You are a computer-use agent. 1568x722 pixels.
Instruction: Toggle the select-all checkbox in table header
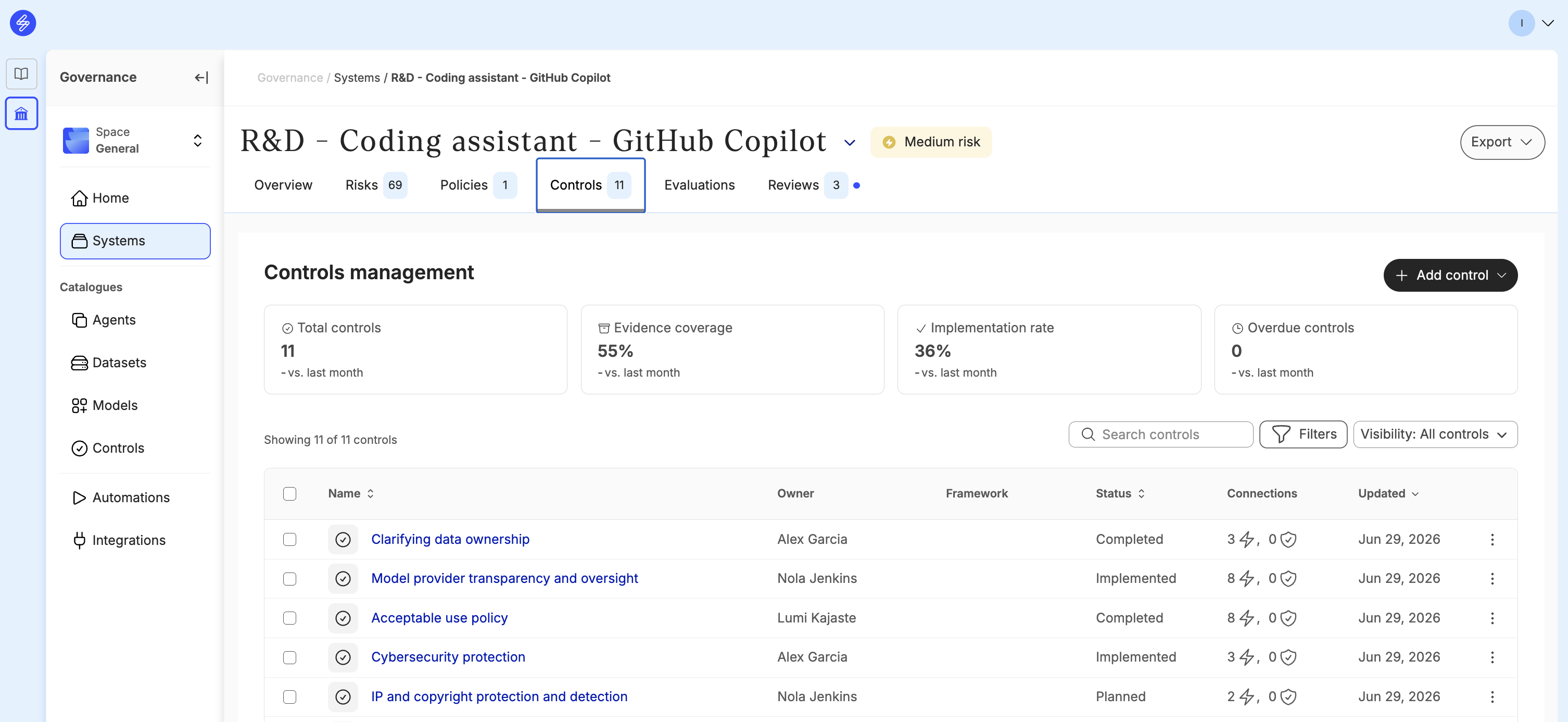click(x=290, y=493)
